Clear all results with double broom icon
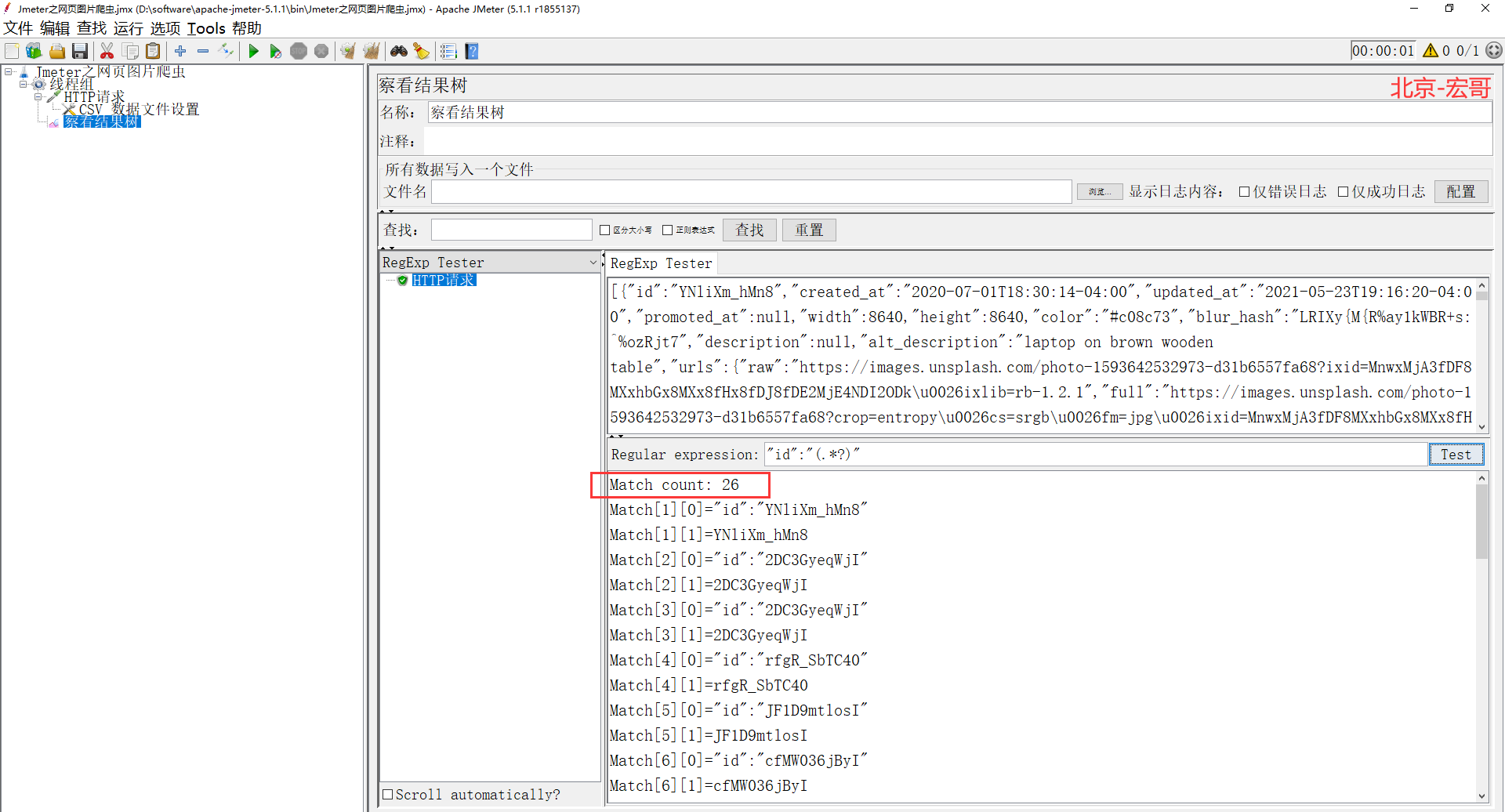1505x812 pixels. pyautogui.click(x=371, y=51)
